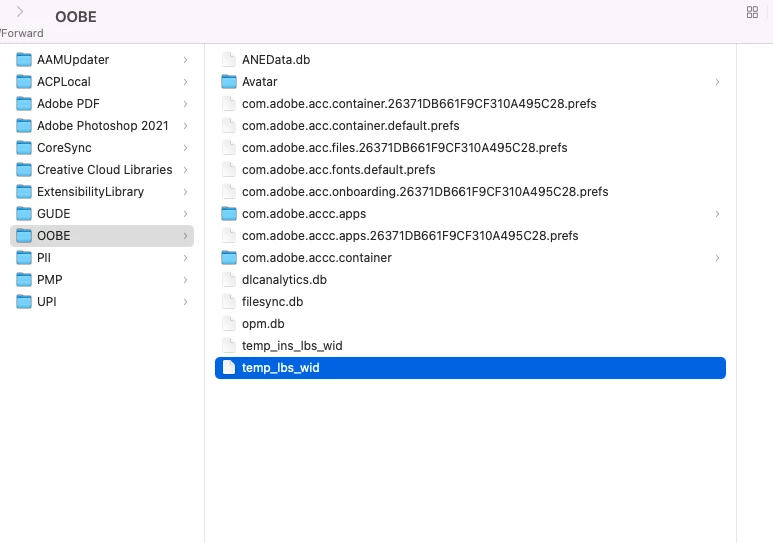Select the ACPLocal folder icon
The height and width of the screenshot is (543, 773).
click(24, 82)
